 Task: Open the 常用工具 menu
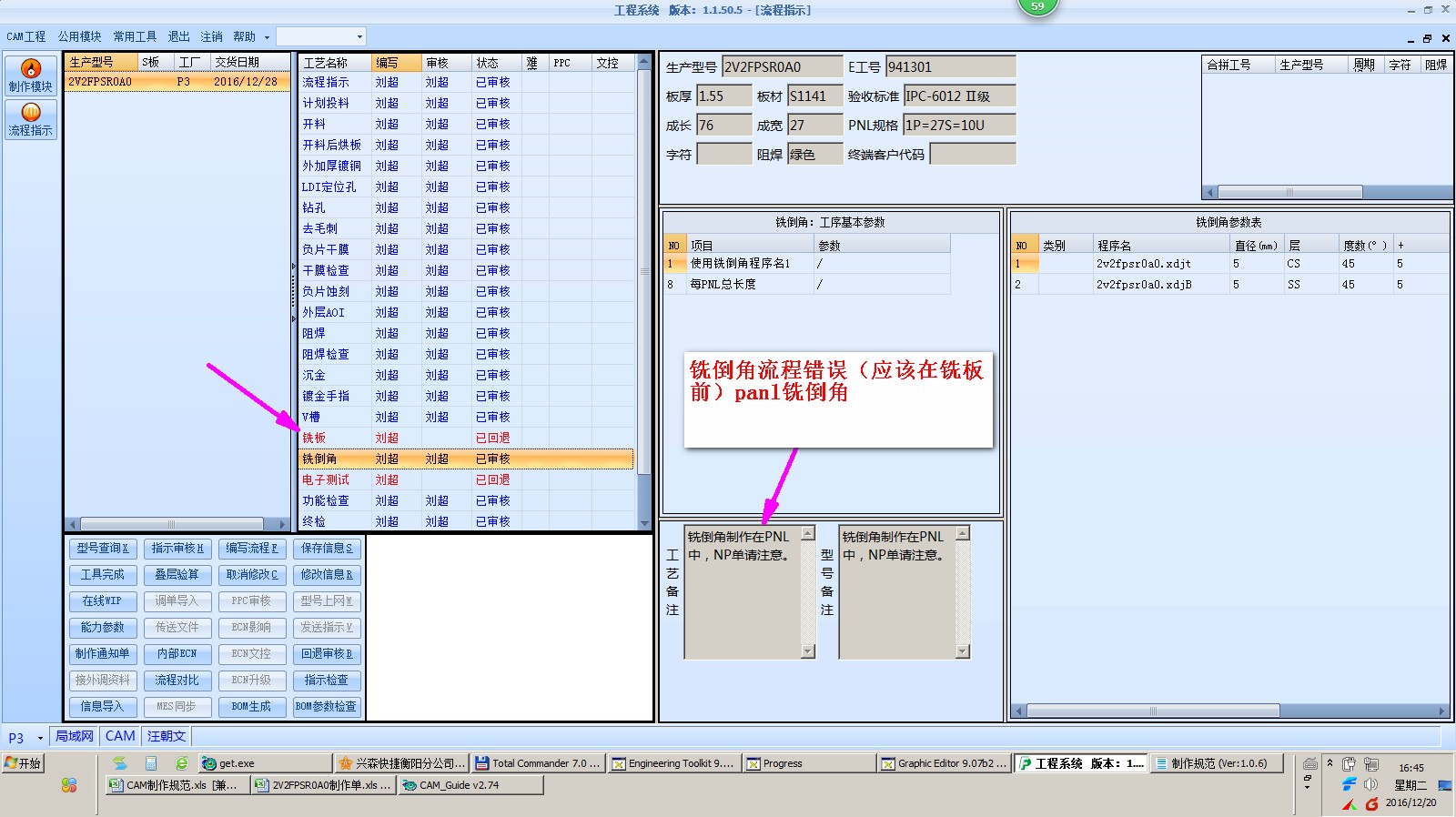[135, 36]
